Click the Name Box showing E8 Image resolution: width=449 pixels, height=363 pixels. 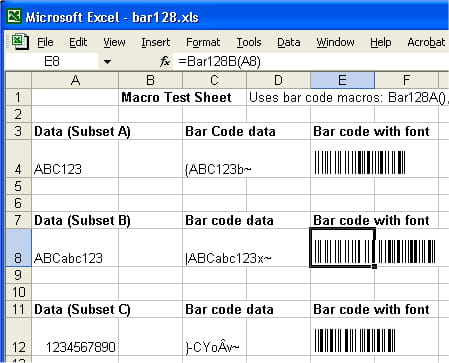(x=52, y=61)
